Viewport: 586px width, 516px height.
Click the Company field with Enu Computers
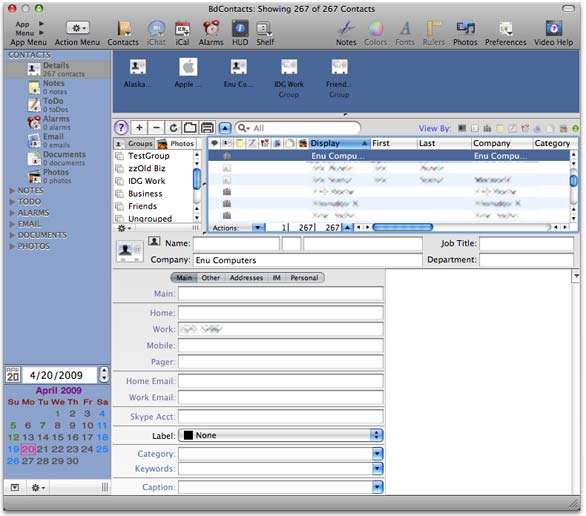coord(308,260)
